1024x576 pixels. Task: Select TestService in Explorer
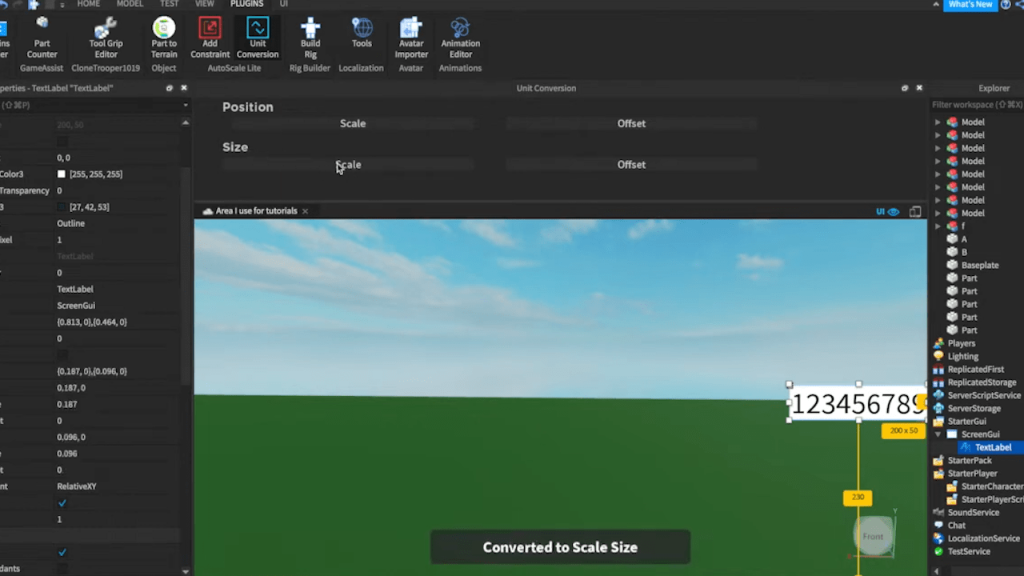click(x=968, y=551)
